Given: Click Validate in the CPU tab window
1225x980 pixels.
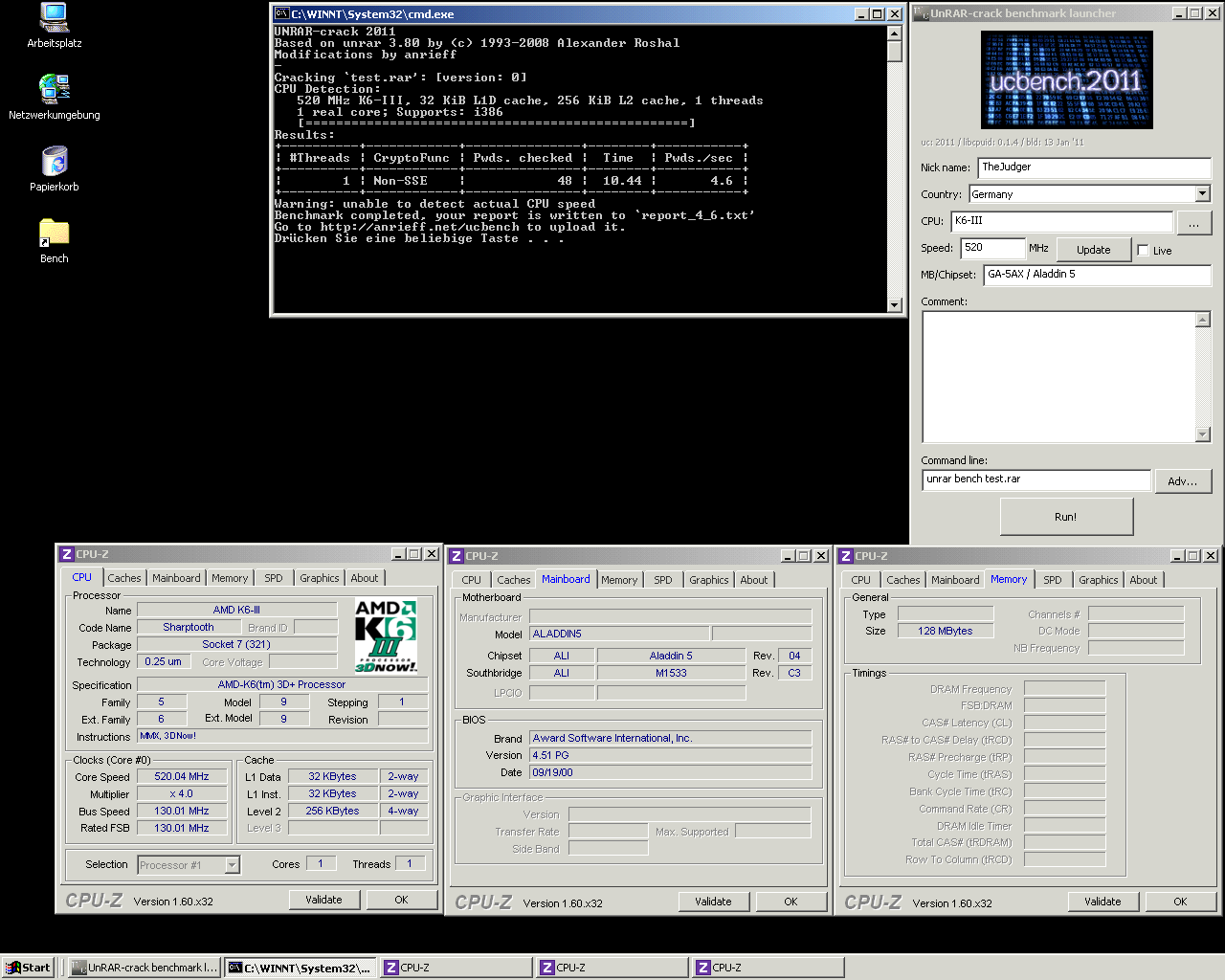Looking at the screenshot, I should tap(323, 900).
